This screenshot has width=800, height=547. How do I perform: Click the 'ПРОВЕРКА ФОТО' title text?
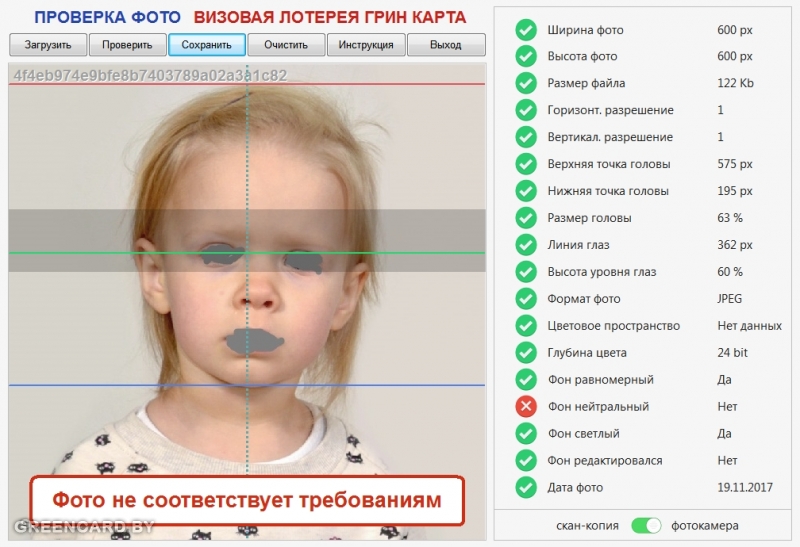pyautogui.click(x=107, y=17)
